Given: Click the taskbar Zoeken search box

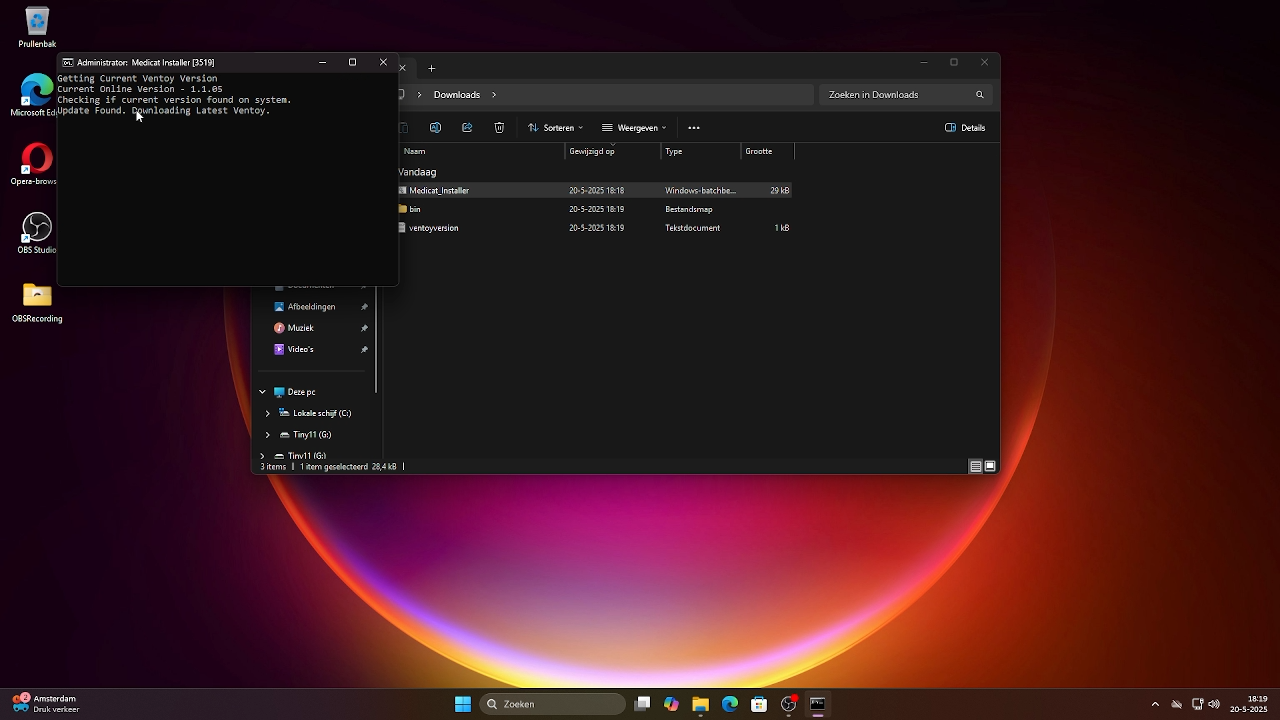Looking at the screenshot, I should (x=553, y=704).
